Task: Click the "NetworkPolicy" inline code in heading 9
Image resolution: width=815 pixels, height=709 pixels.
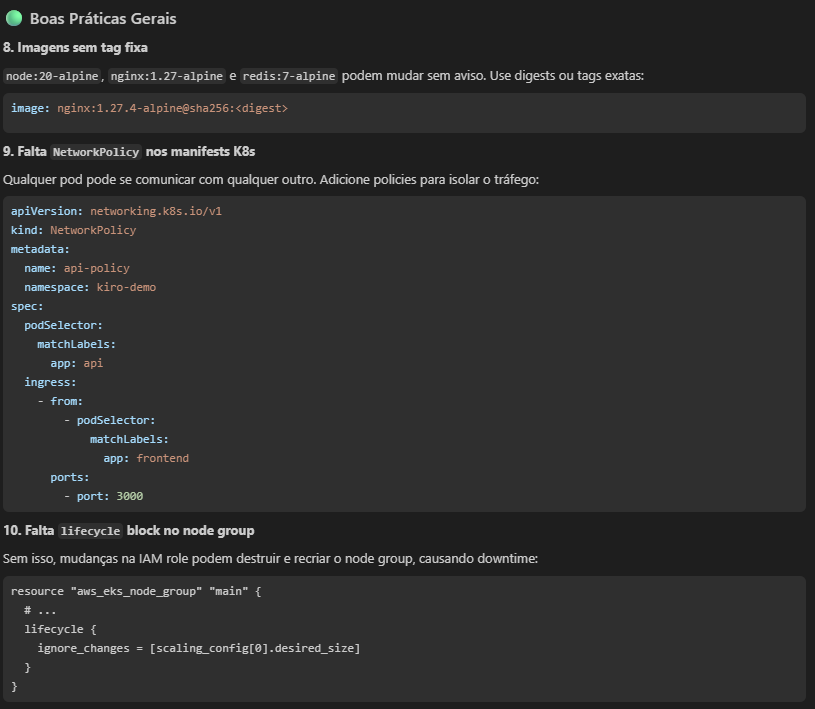Action: point(96,152)
